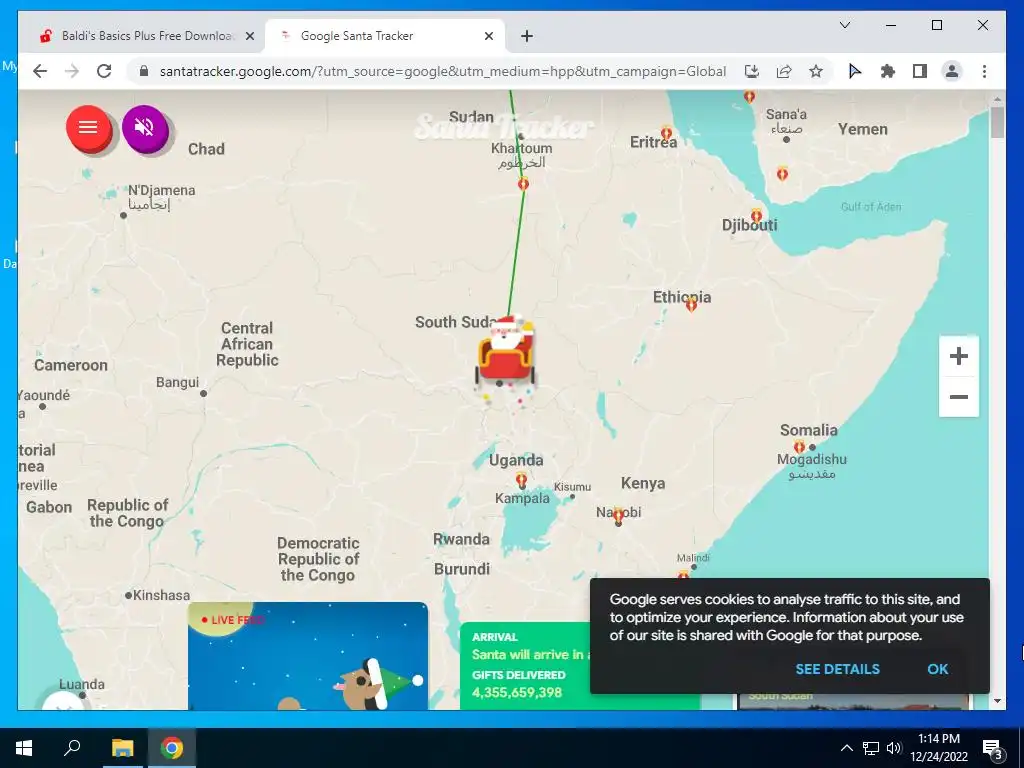Open a new browser tab
The width and height of the screenshot is (1024, 768).
click(x=527, y=37)
